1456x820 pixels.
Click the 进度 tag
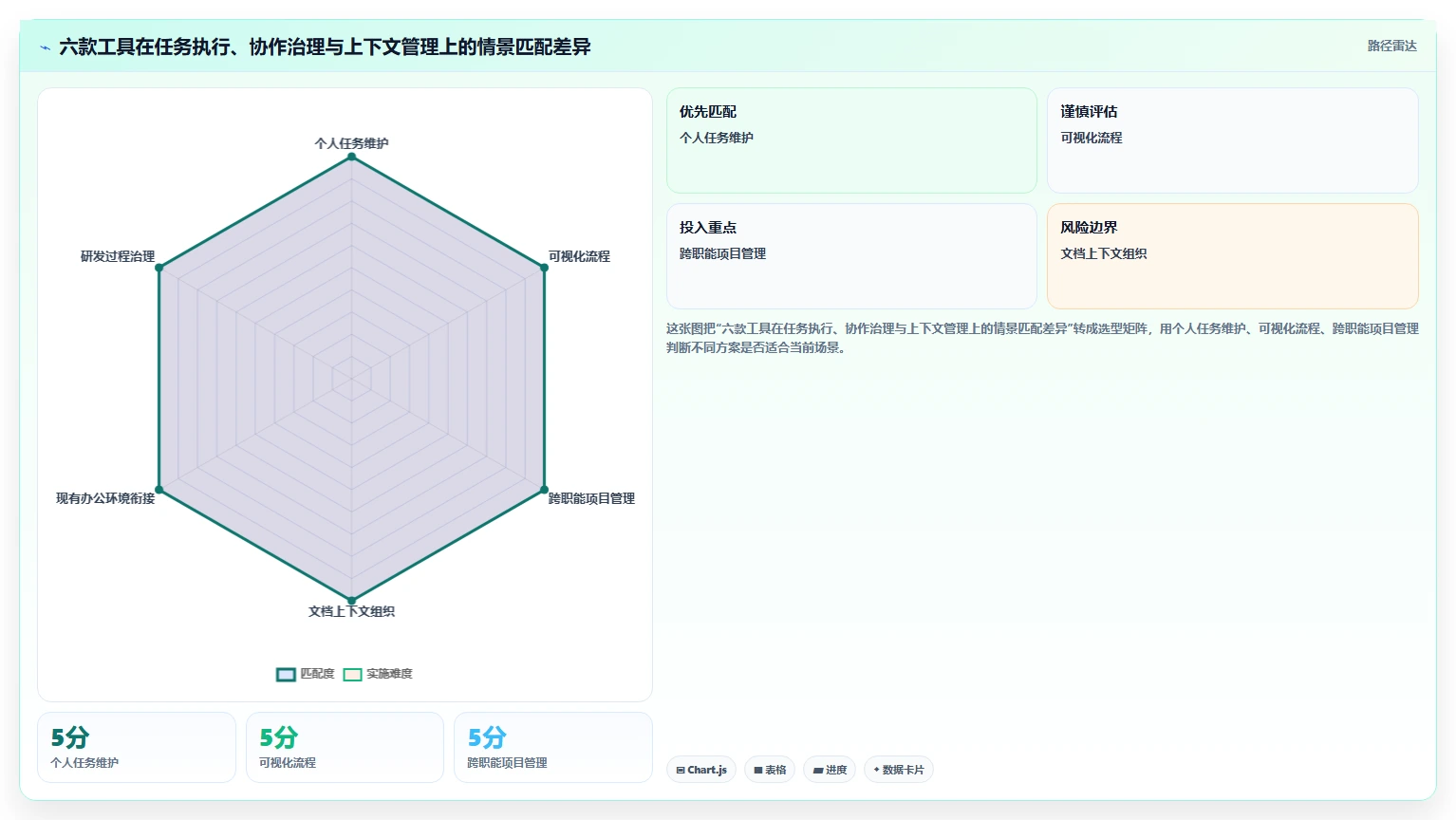(830, 770)
